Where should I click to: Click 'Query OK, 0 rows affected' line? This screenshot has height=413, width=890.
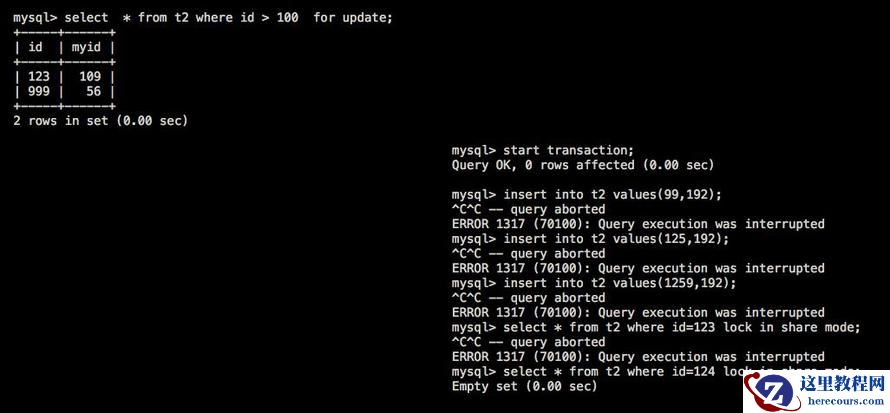(x=582, y=165)
